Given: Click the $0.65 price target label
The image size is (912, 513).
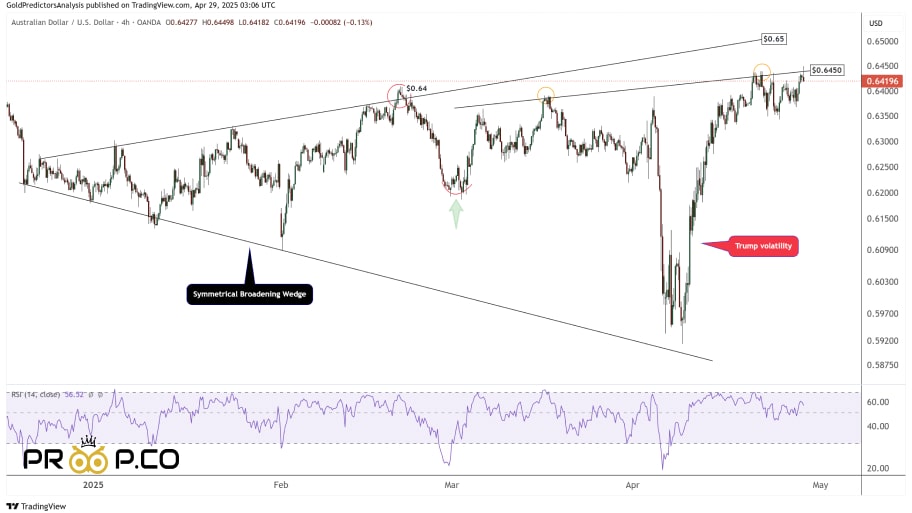Looking at the screenshot, I should click(x=773, y=39).
